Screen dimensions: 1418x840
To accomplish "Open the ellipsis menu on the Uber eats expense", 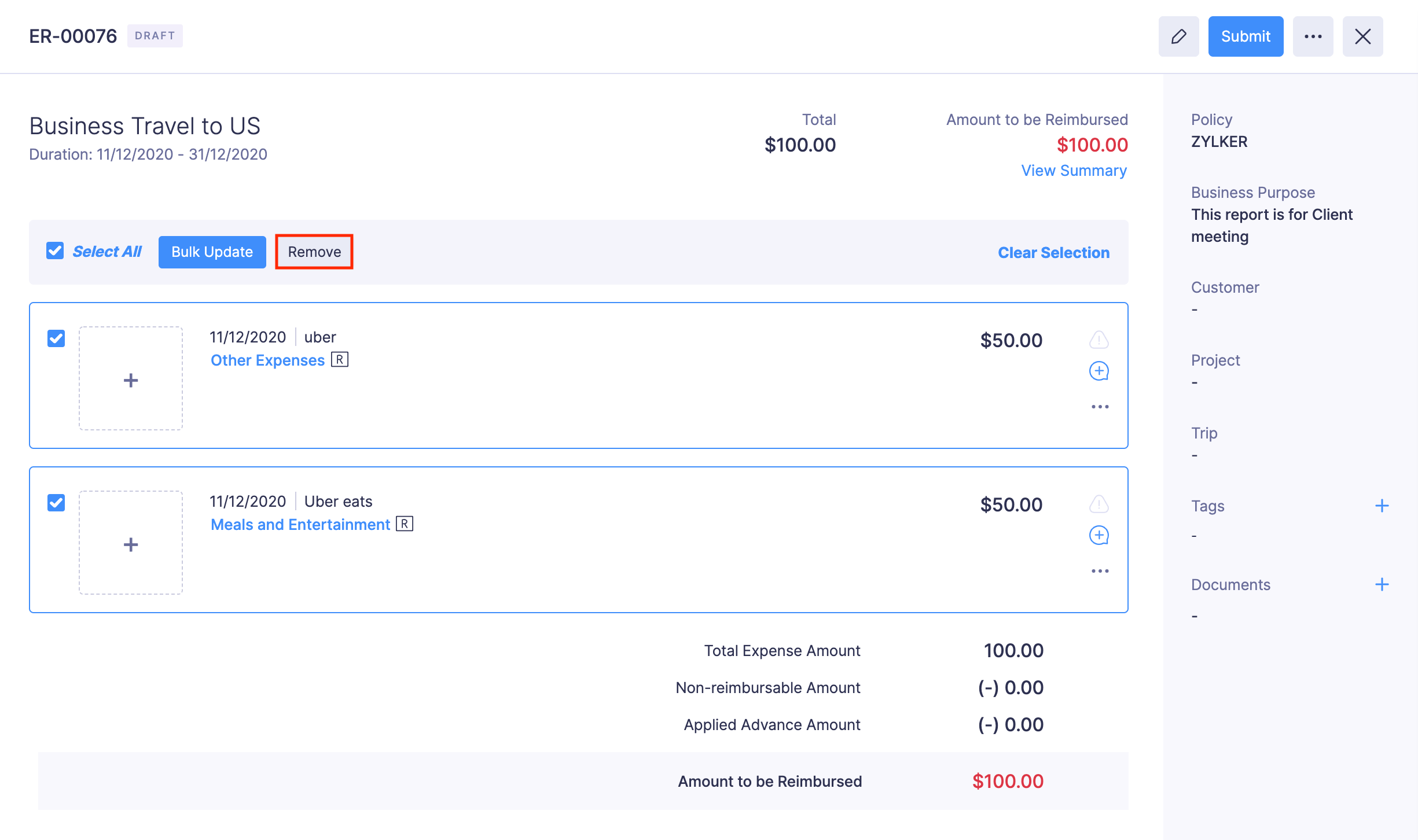I will [x=1099, y=570].
